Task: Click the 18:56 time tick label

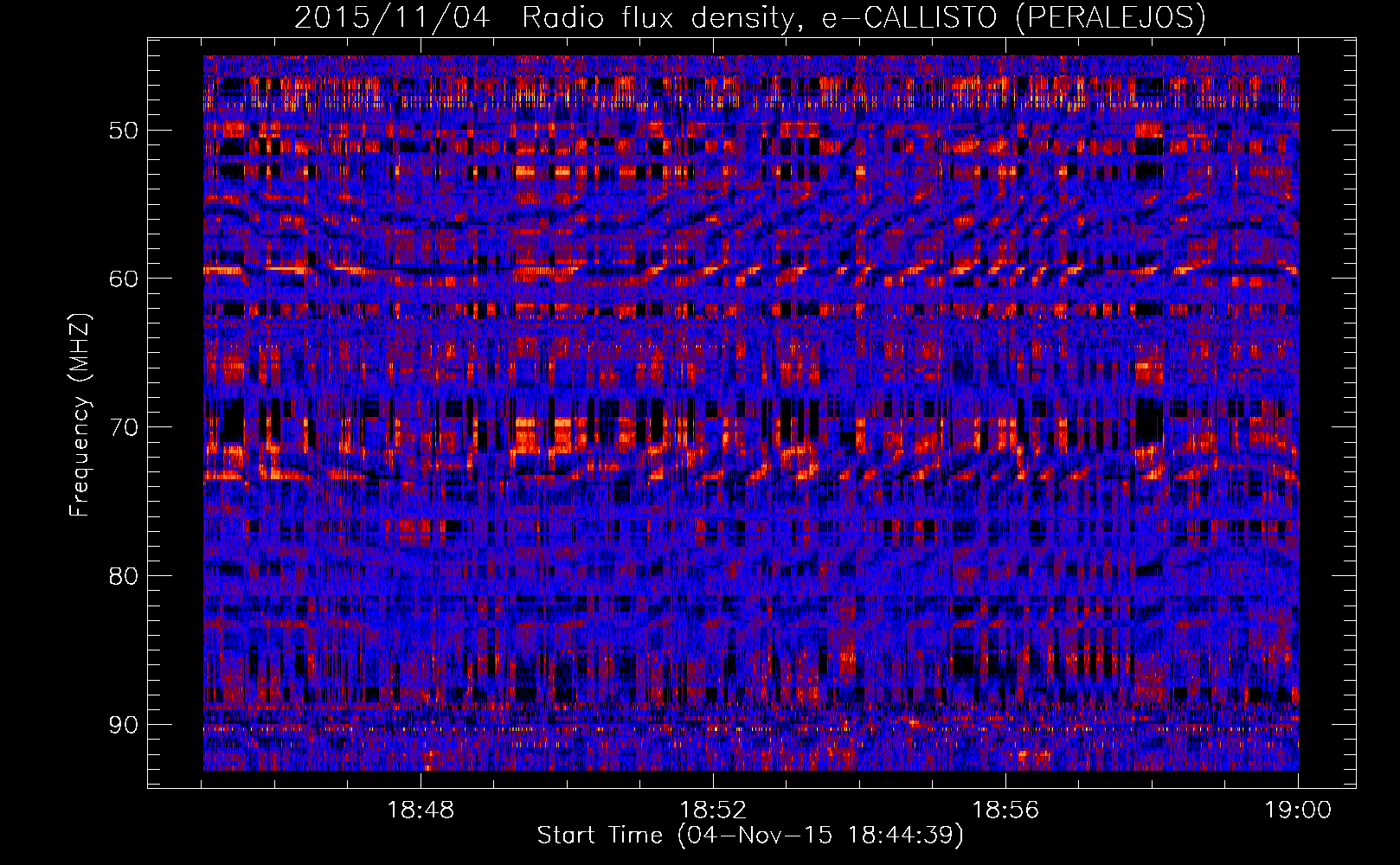Action: pyautogui.click(x=1006, y=811)
